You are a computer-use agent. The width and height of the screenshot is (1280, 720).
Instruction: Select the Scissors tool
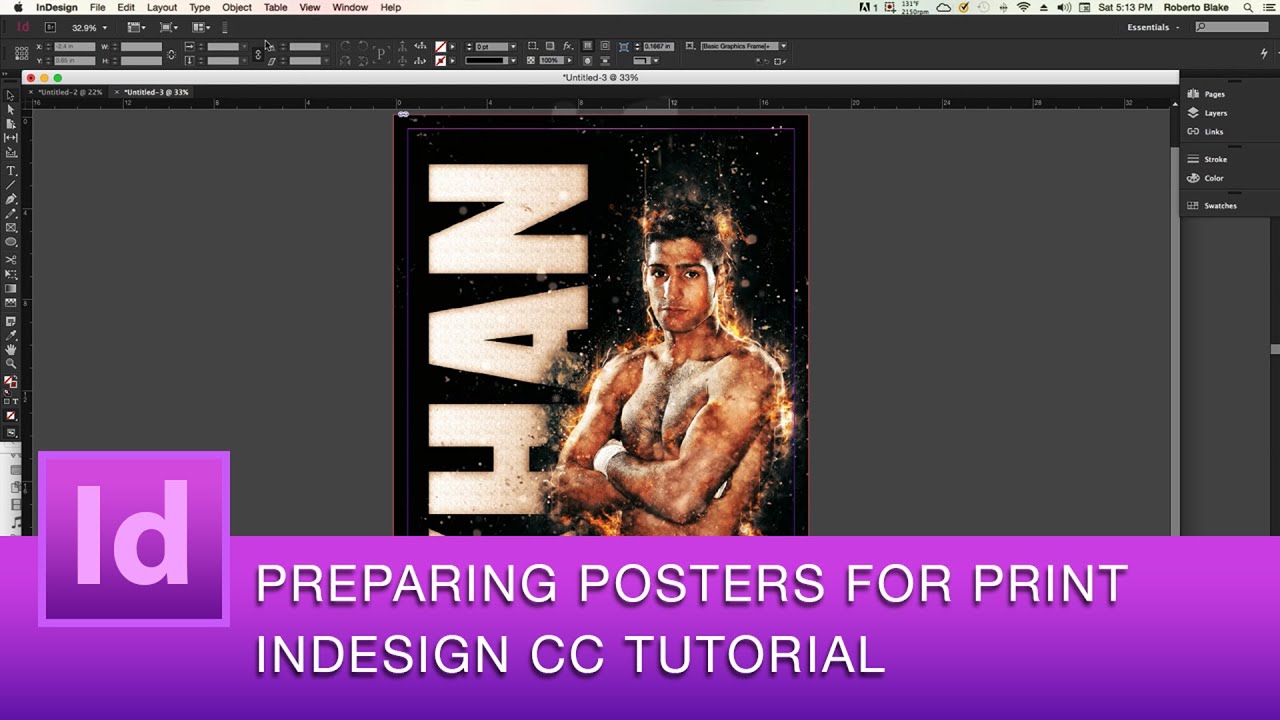click(12, 258)
